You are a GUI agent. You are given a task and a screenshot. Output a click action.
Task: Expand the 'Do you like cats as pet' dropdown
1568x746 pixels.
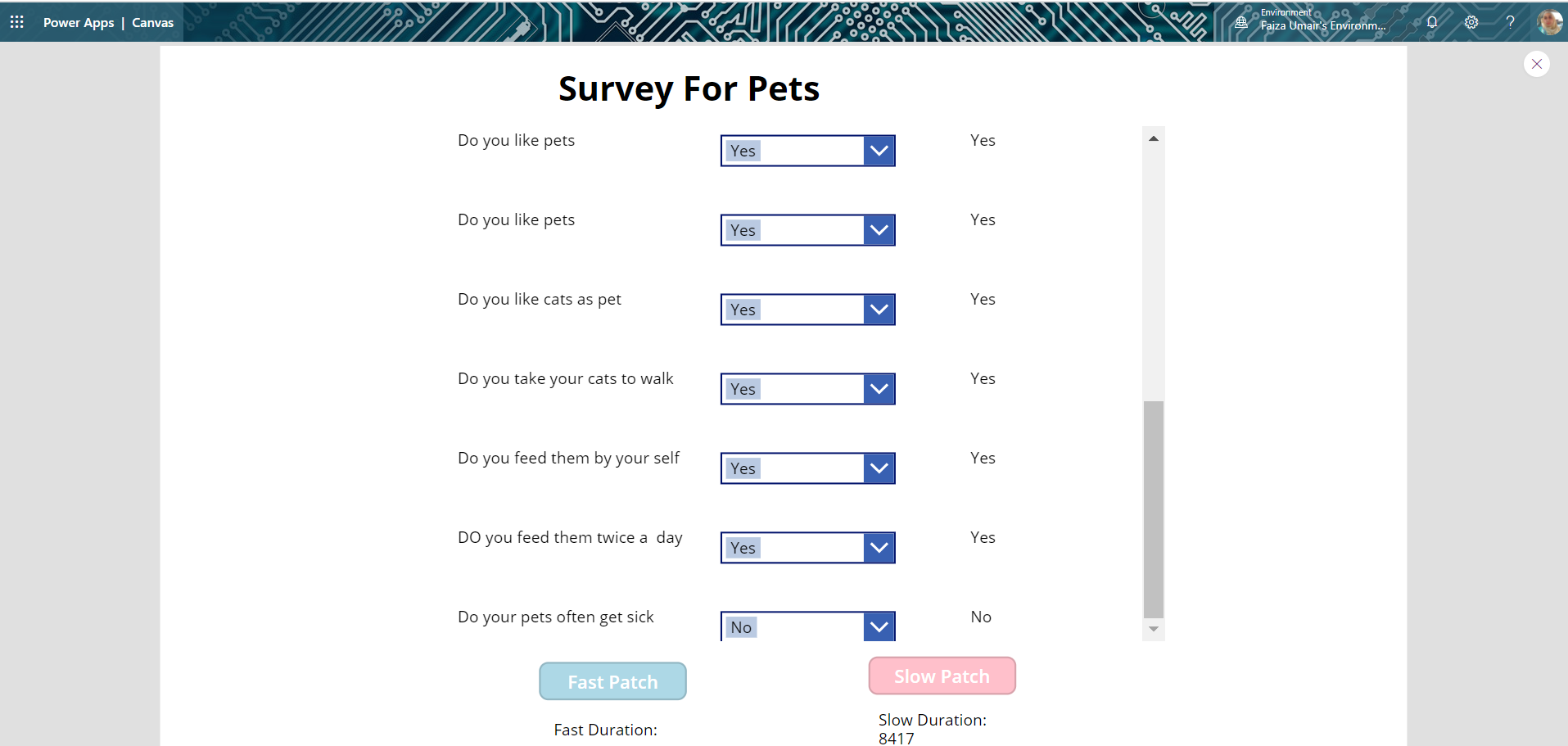click(879, 310)
